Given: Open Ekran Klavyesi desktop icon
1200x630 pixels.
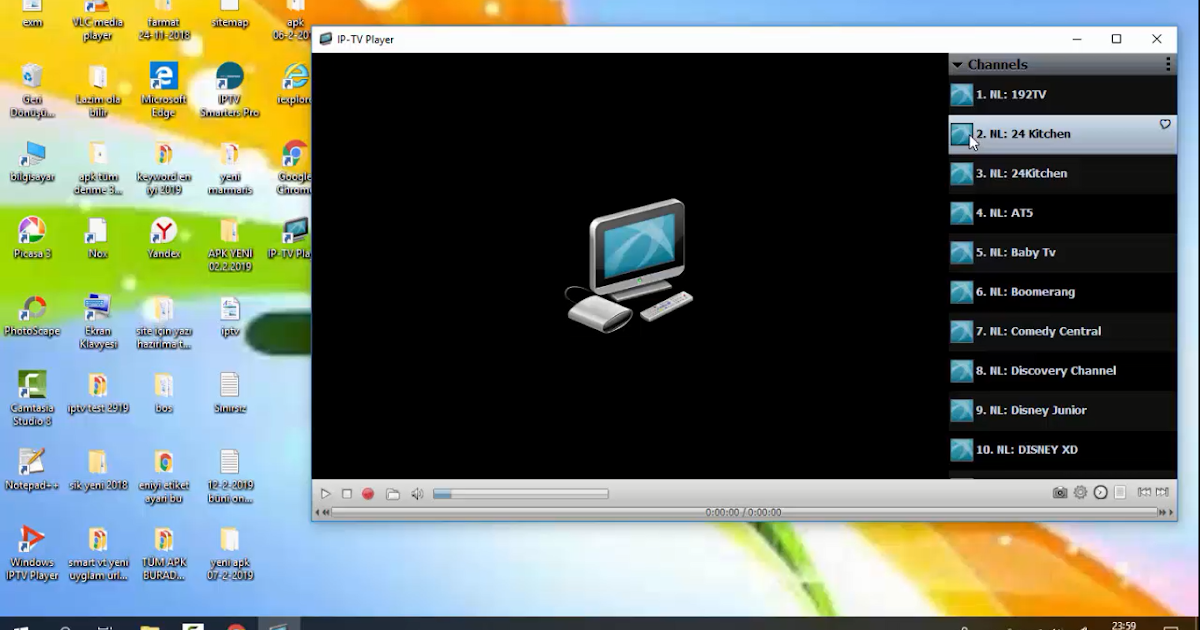Looking at the screenshot, I should [98, 321].
